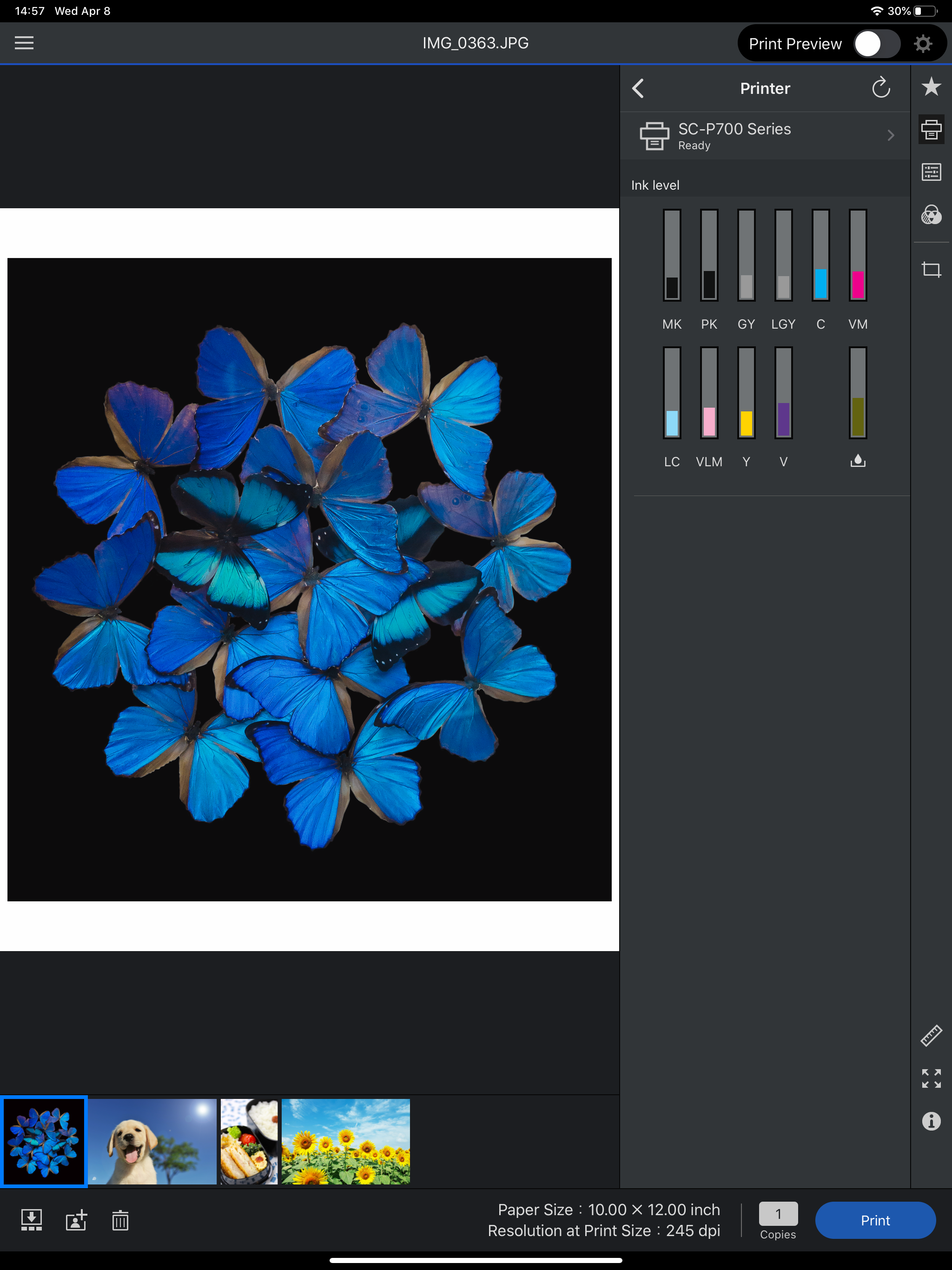Viewport: 952px width, 1270px height.
Task: Show the information icon details
Action: [931, 1121]
